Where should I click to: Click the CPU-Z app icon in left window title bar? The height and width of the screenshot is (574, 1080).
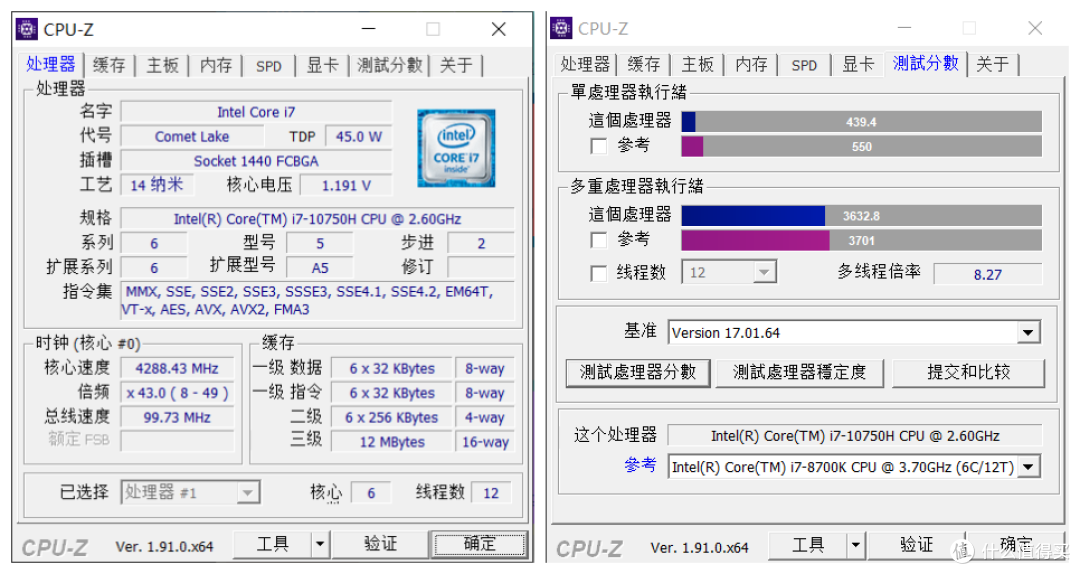coord(26,30)
